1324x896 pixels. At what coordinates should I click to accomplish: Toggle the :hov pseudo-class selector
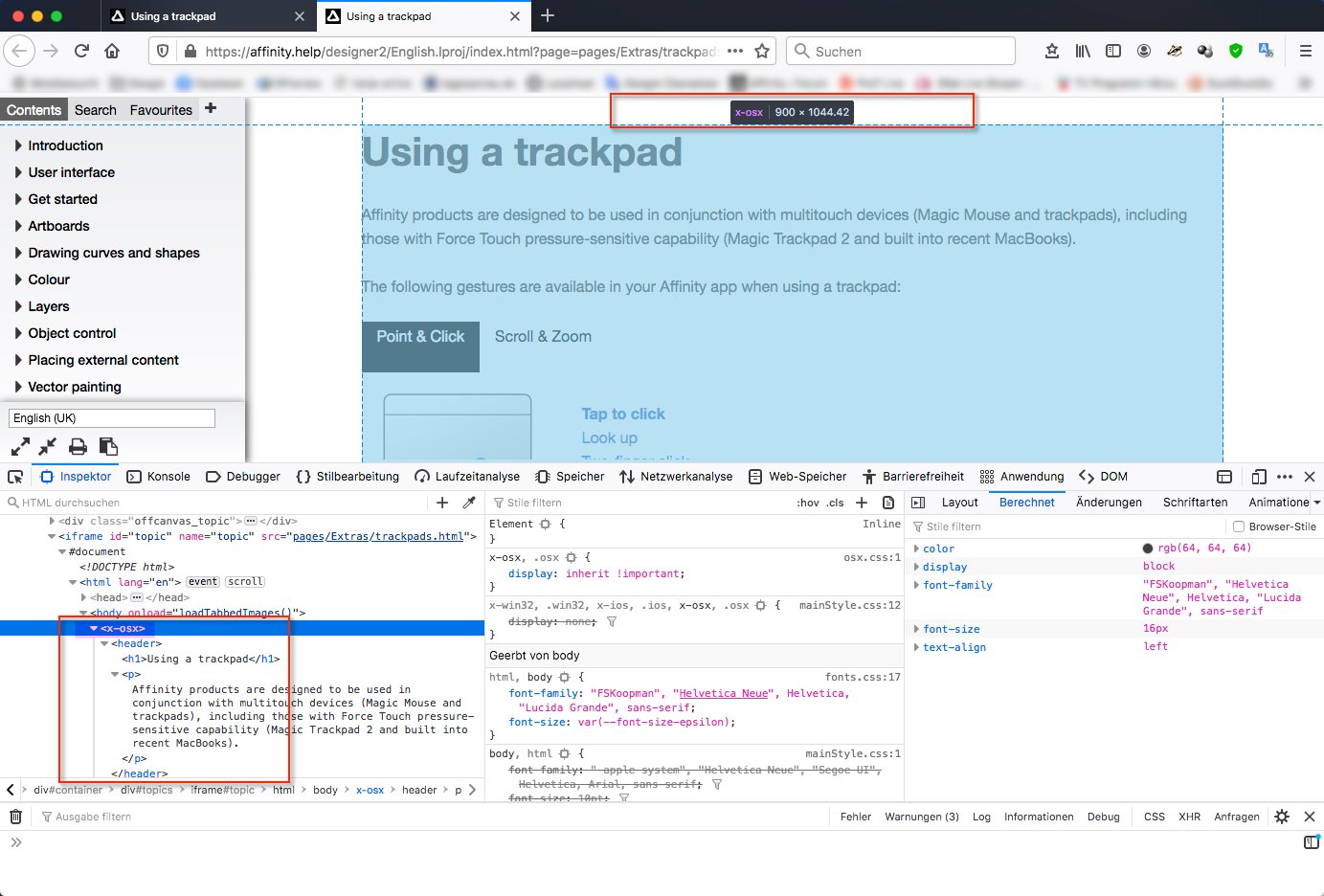tap(811, 502)
